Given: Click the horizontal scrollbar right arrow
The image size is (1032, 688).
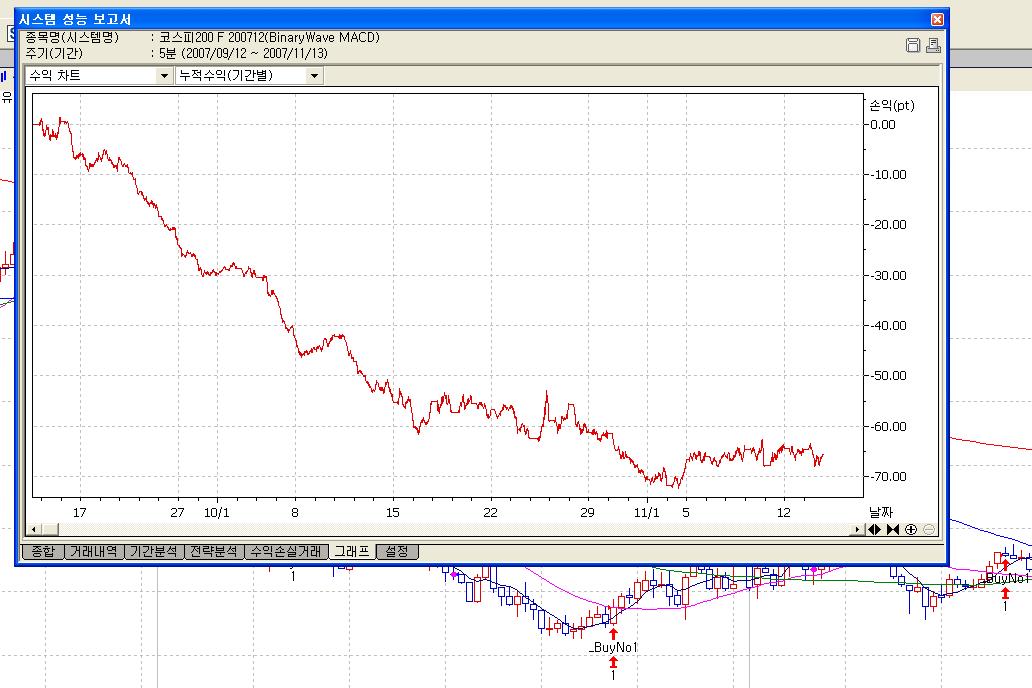Looking at the screenshot, I should tap(858, 529).
